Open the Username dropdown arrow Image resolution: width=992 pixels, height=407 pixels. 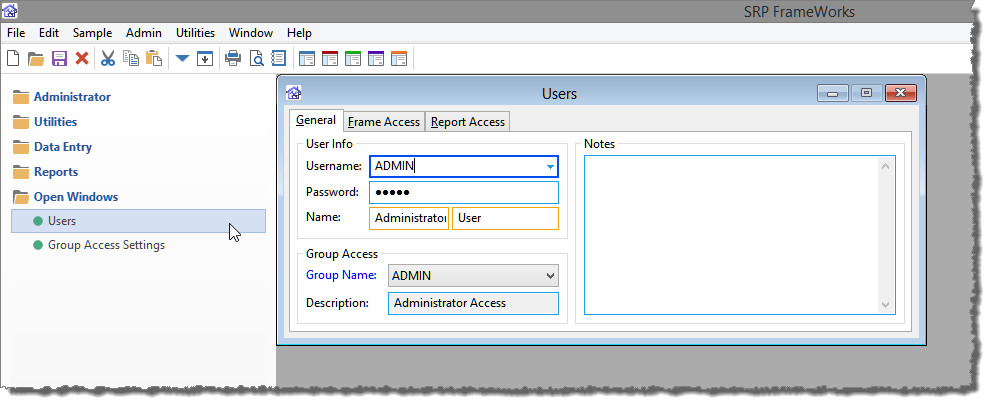pos(550,167)
